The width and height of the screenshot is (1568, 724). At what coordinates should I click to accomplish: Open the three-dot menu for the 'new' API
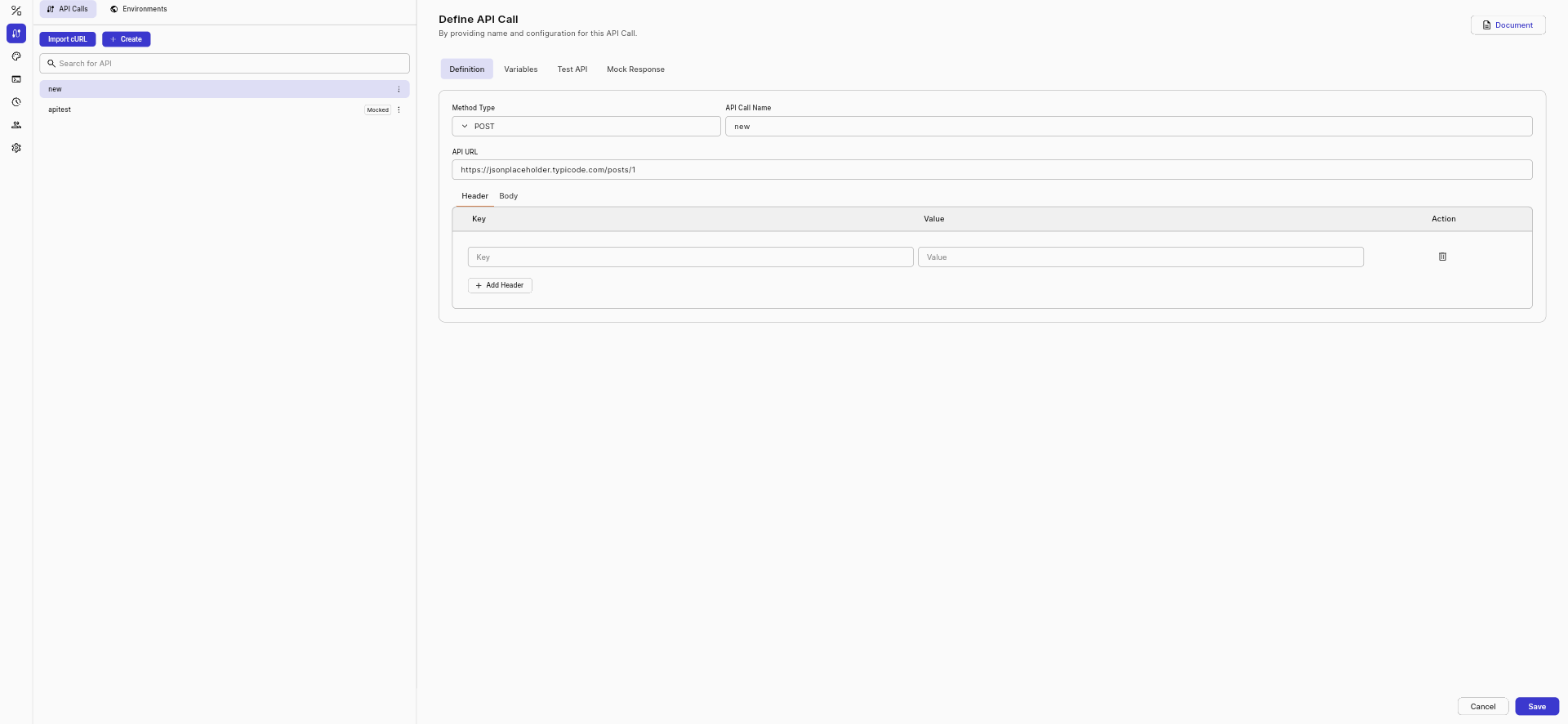point(399,89)
